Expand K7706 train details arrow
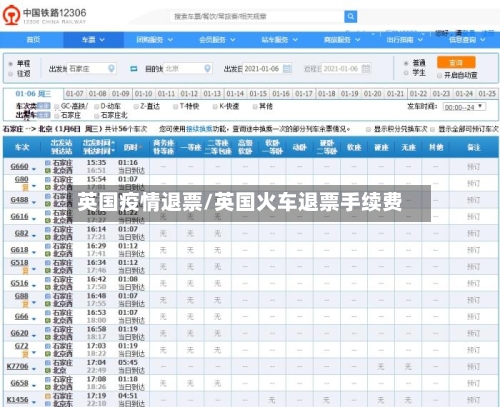This screenshot has width=500, height=407. 34,369
